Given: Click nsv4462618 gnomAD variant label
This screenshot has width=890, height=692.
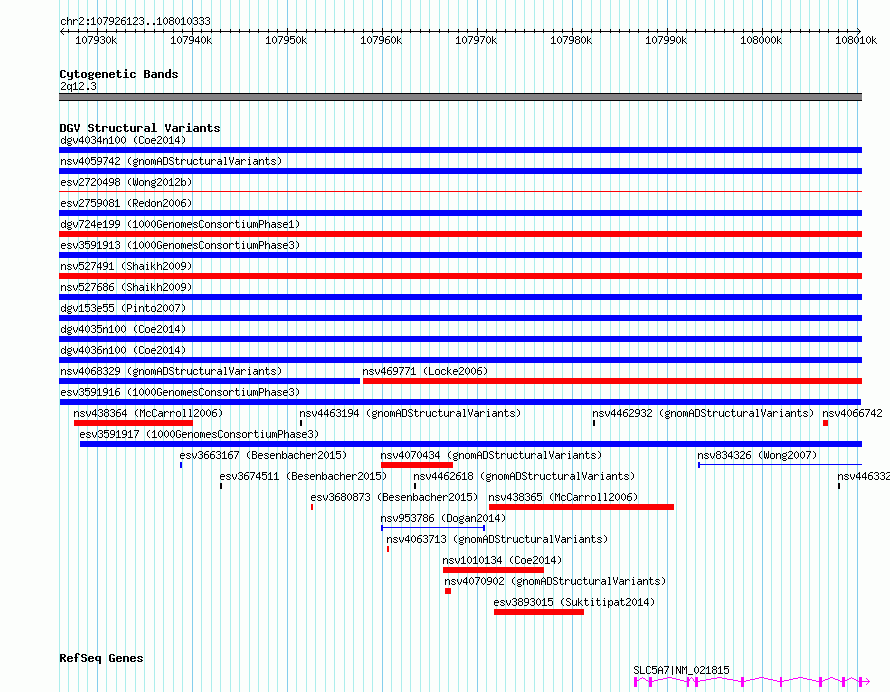Looking at the screenshot, I should 524,476.
